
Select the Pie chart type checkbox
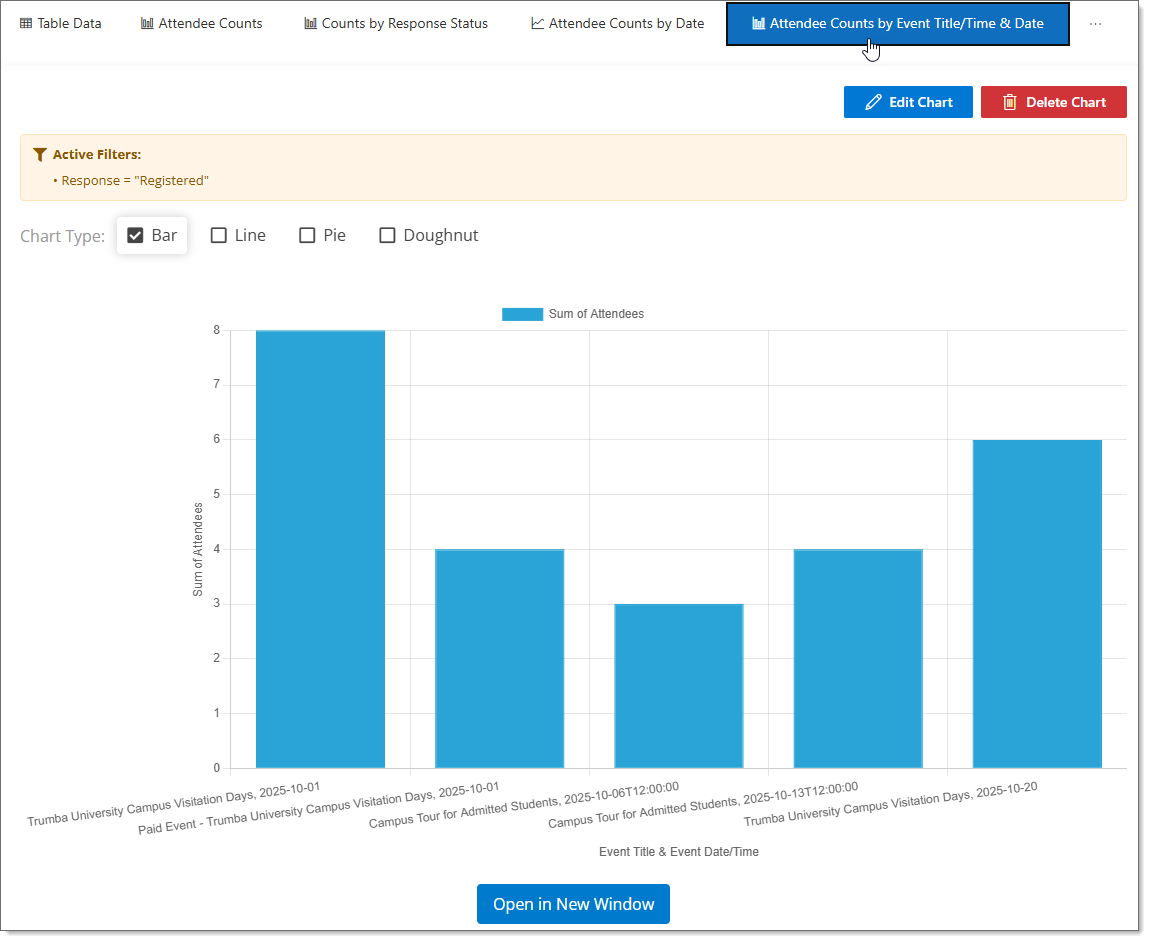[x=306, y=234]
